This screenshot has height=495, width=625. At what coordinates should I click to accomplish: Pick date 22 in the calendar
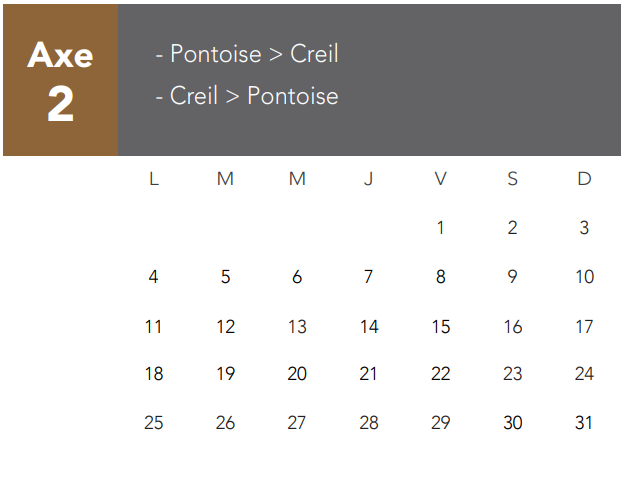[440, 374]
